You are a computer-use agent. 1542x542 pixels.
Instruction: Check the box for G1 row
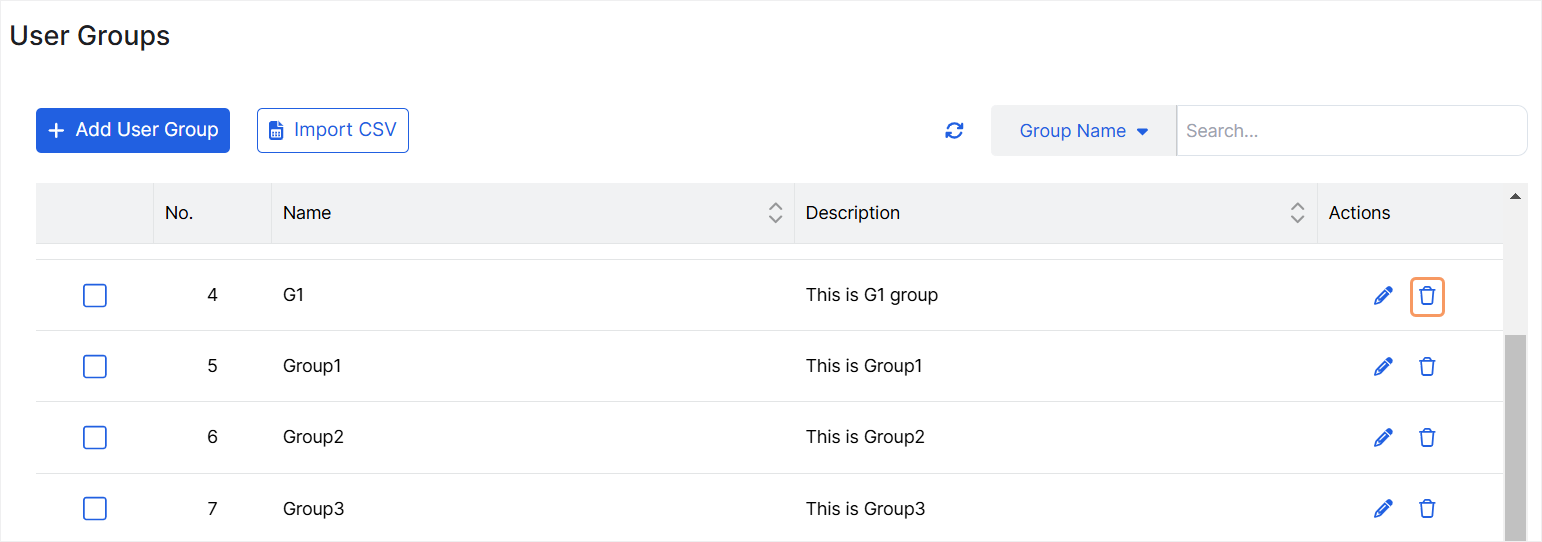[95, 296]
